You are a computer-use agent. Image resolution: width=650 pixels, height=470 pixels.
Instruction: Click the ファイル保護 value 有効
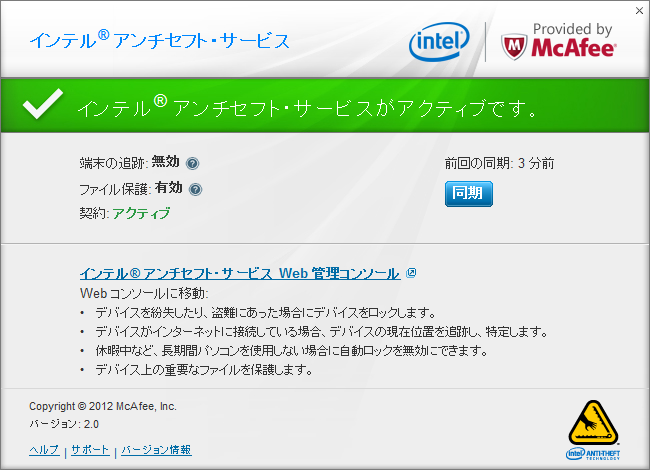[x=169, y=187]
